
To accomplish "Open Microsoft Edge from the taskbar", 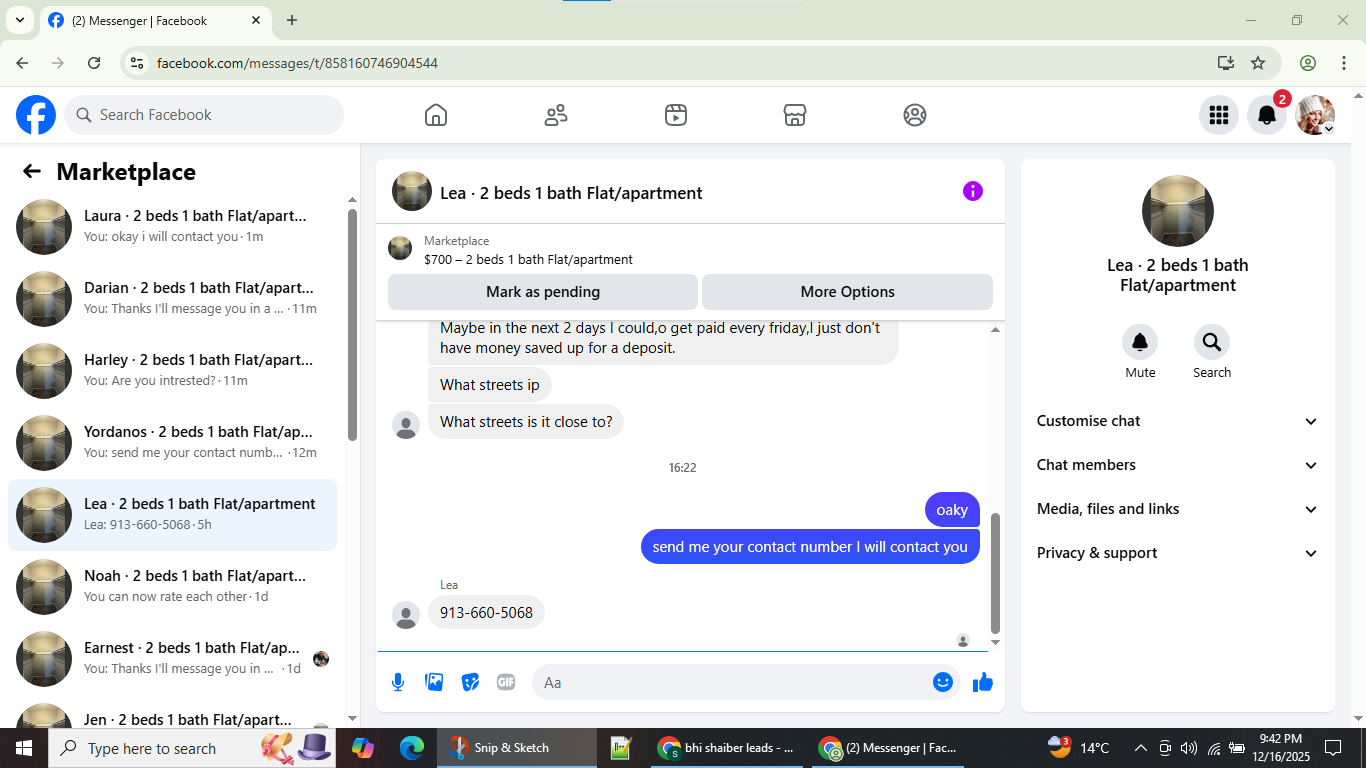I will tap(411, 748).
